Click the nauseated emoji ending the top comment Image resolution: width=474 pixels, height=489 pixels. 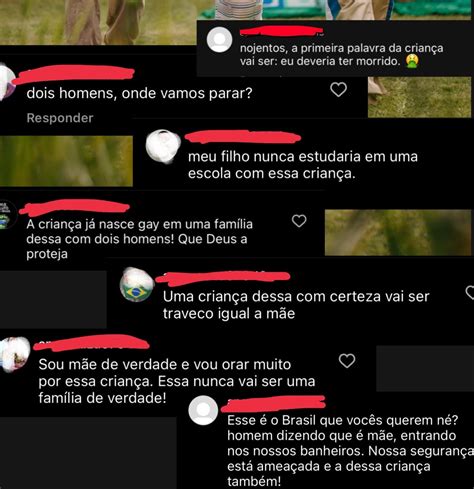click(412, 61)
